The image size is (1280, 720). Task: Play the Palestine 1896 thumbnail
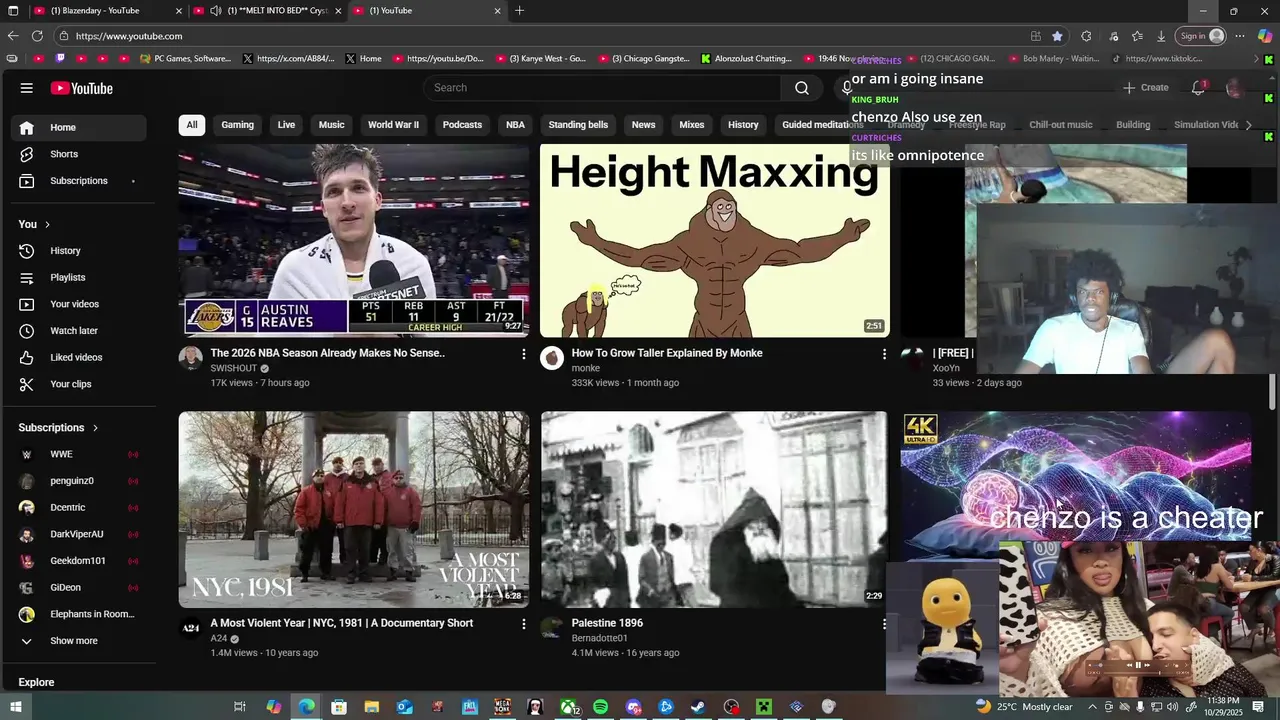[x=714, y=510]
